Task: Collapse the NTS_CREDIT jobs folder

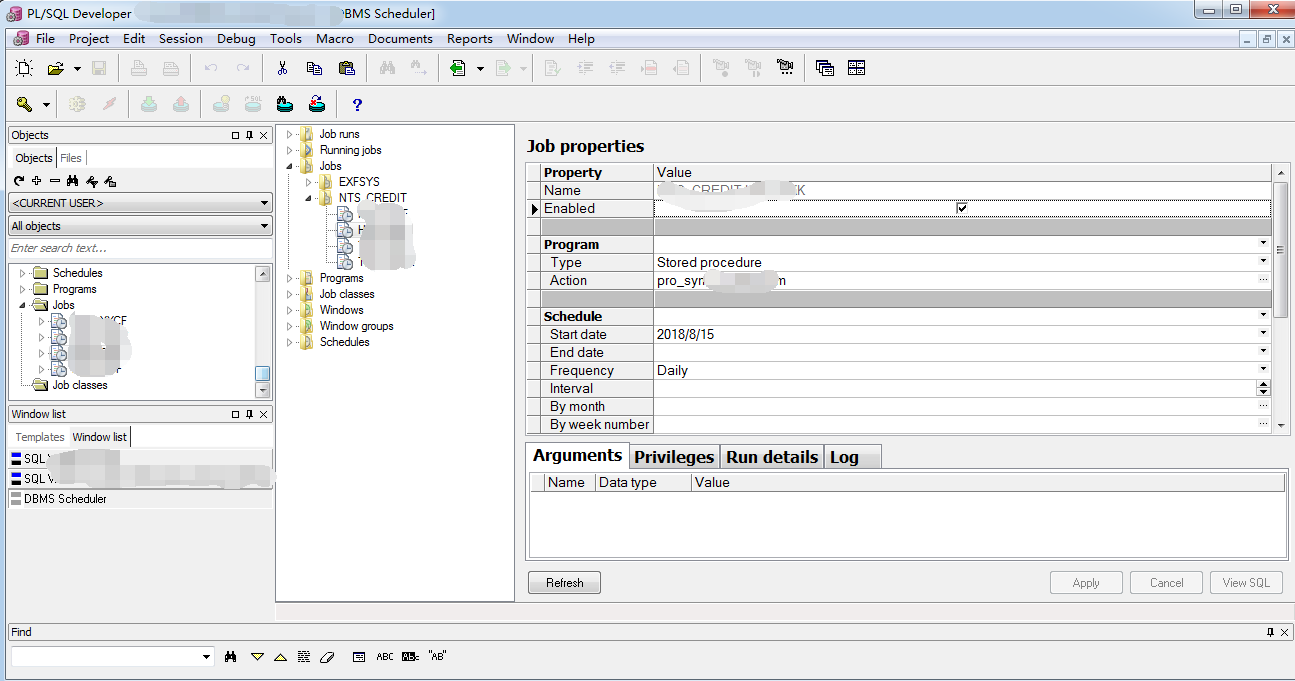Action: point(310,198)
